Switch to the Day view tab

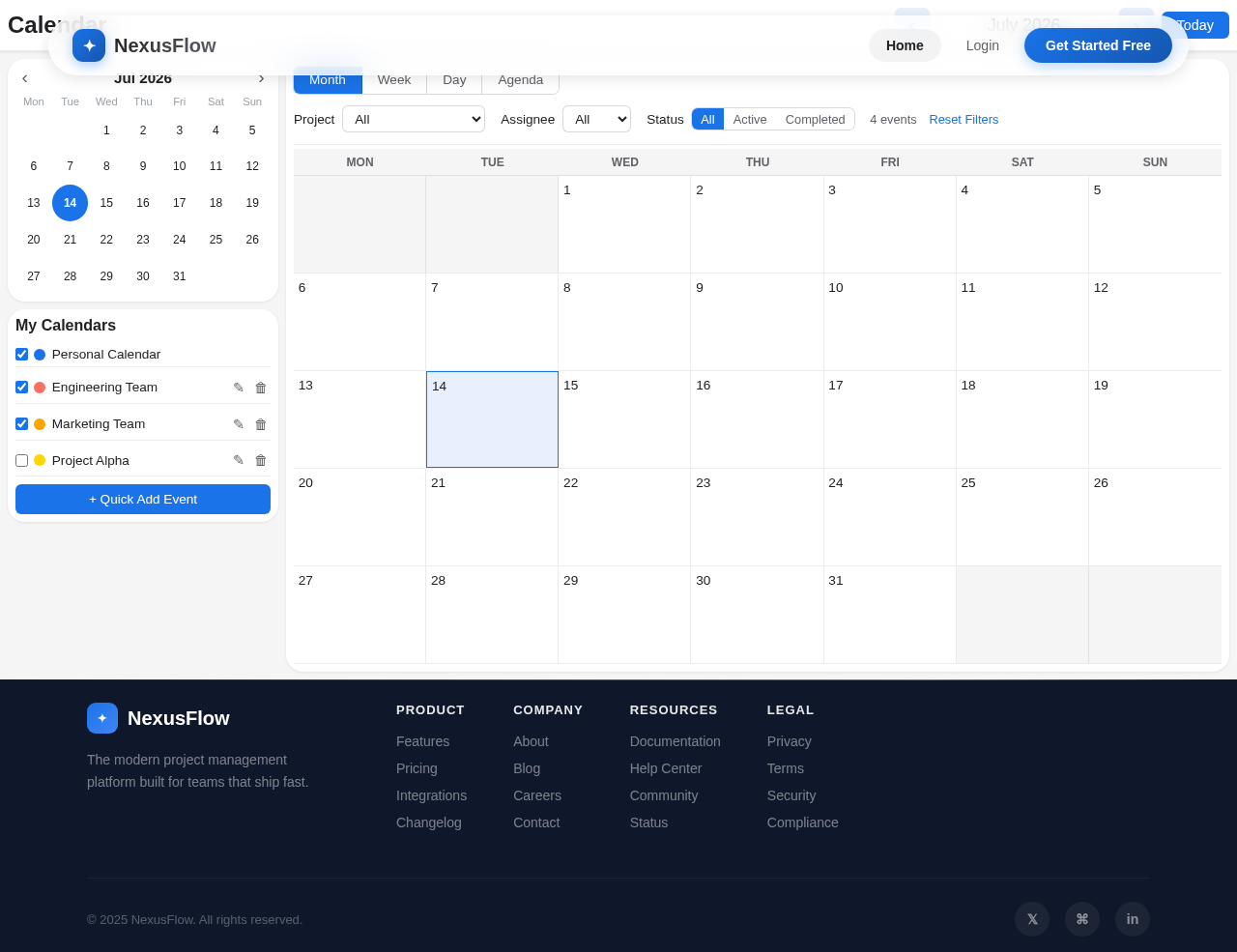pyautogui.click(x=454, y=80)
